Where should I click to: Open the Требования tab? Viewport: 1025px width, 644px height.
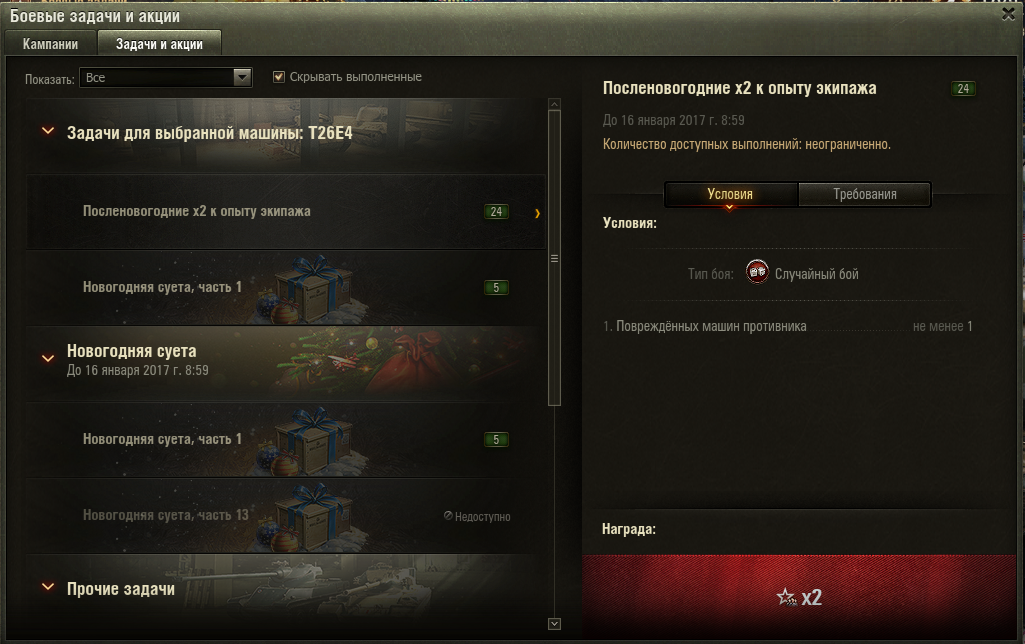click(864, 194)
